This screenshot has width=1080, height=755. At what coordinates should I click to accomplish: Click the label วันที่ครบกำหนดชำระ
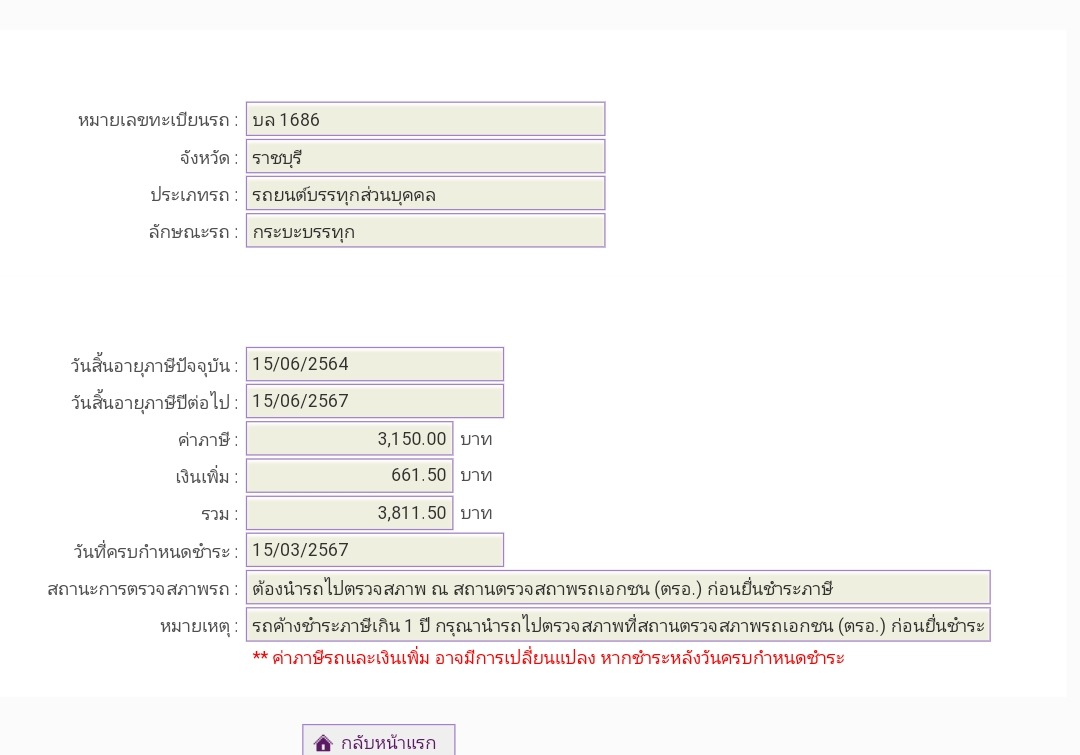(156, 552)
